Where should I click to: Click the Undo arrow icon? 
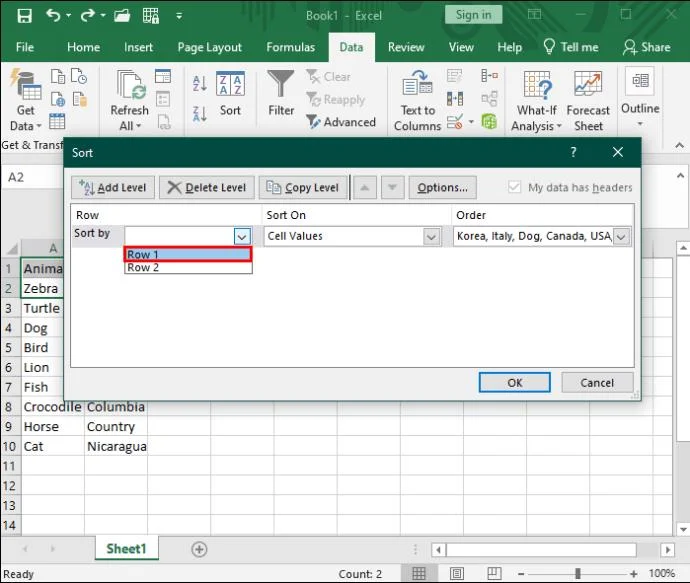coord(53,16)
